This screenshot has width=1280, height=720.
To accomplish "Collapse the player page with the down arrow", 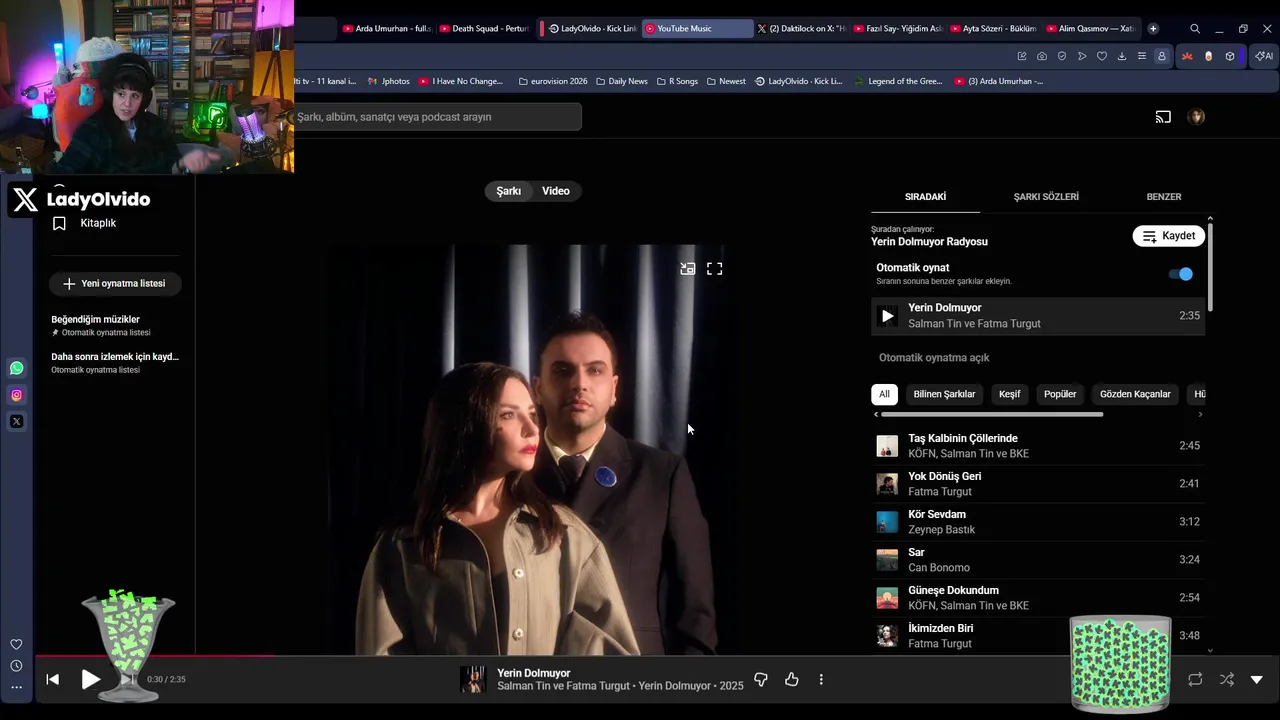I will click(1257, 680).
